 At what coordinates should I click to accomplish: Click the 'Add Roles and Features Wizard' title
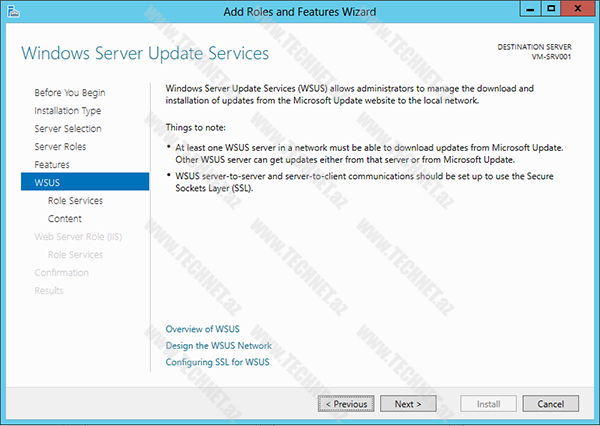(300, 11)
